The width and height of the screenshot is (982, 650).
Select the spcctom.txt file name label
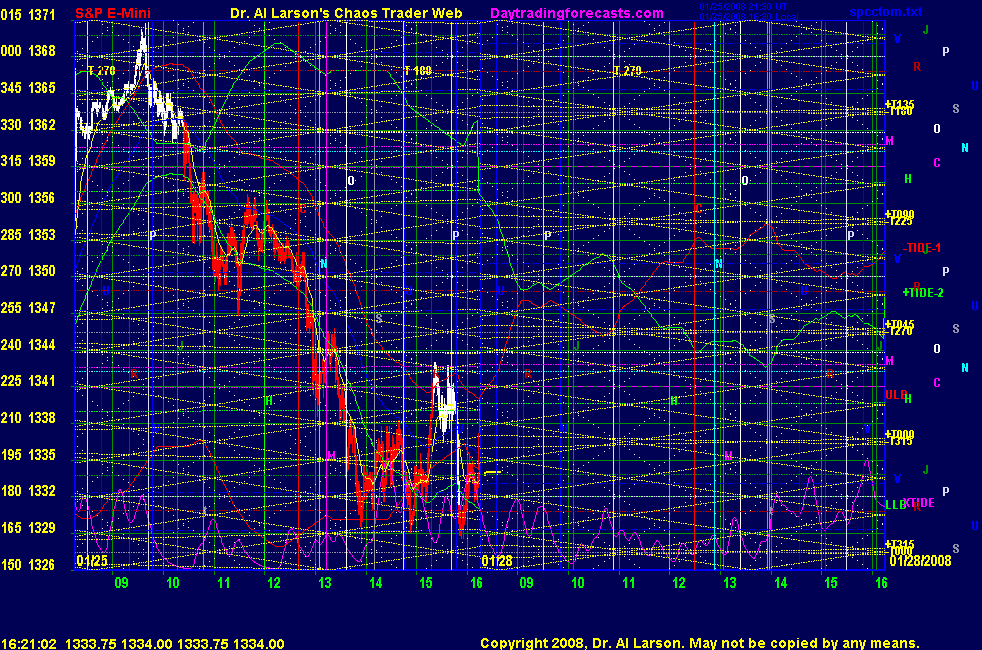point(886,11)
